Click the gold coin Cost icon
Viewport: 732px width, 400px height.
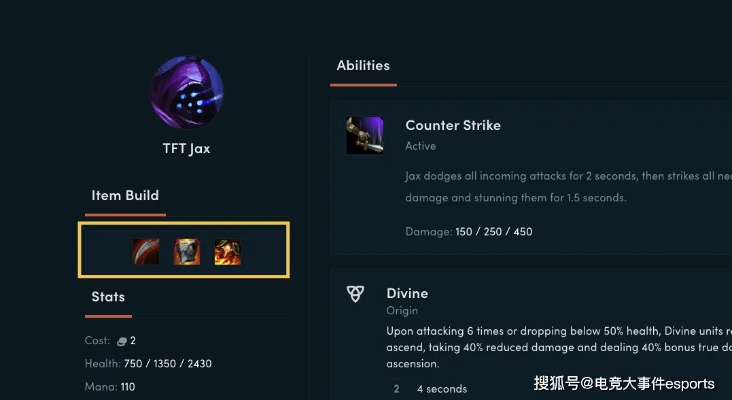click(121, 341)
